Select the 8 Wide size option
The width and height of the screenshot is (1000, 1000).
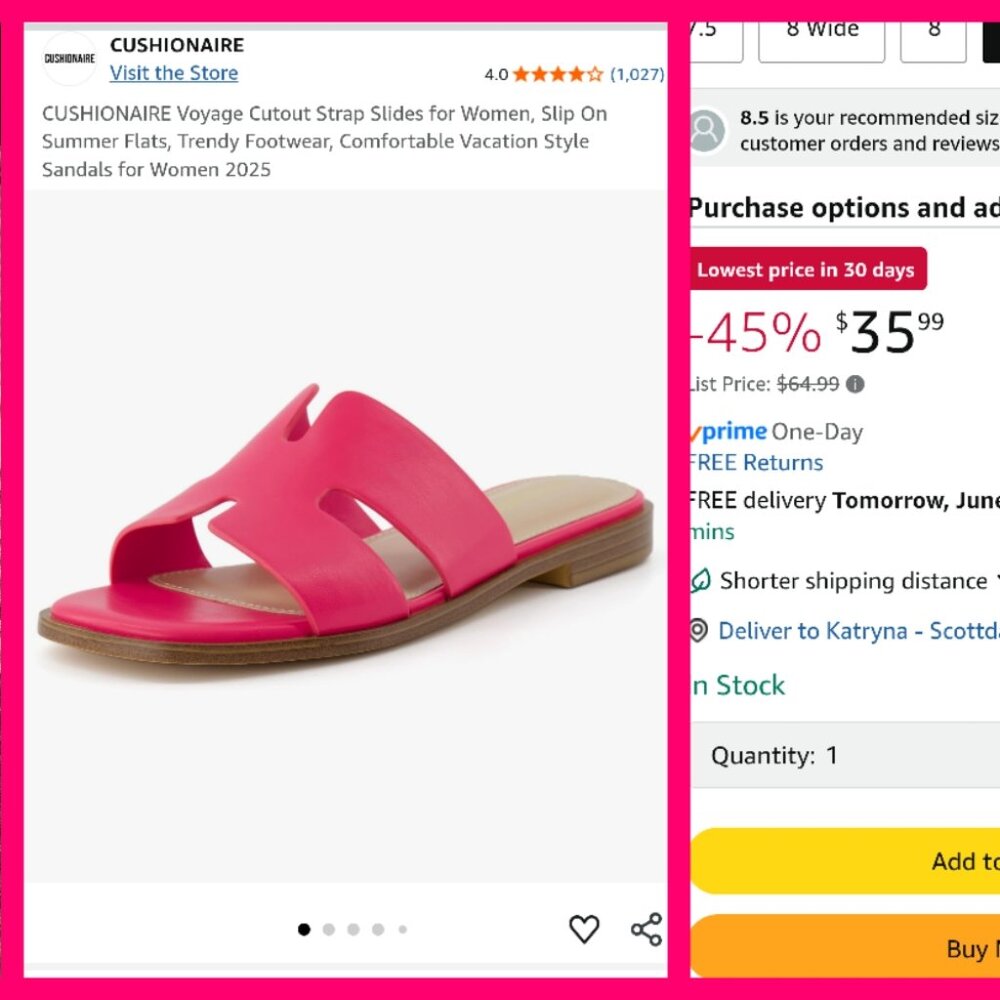[x=821, y=30]
